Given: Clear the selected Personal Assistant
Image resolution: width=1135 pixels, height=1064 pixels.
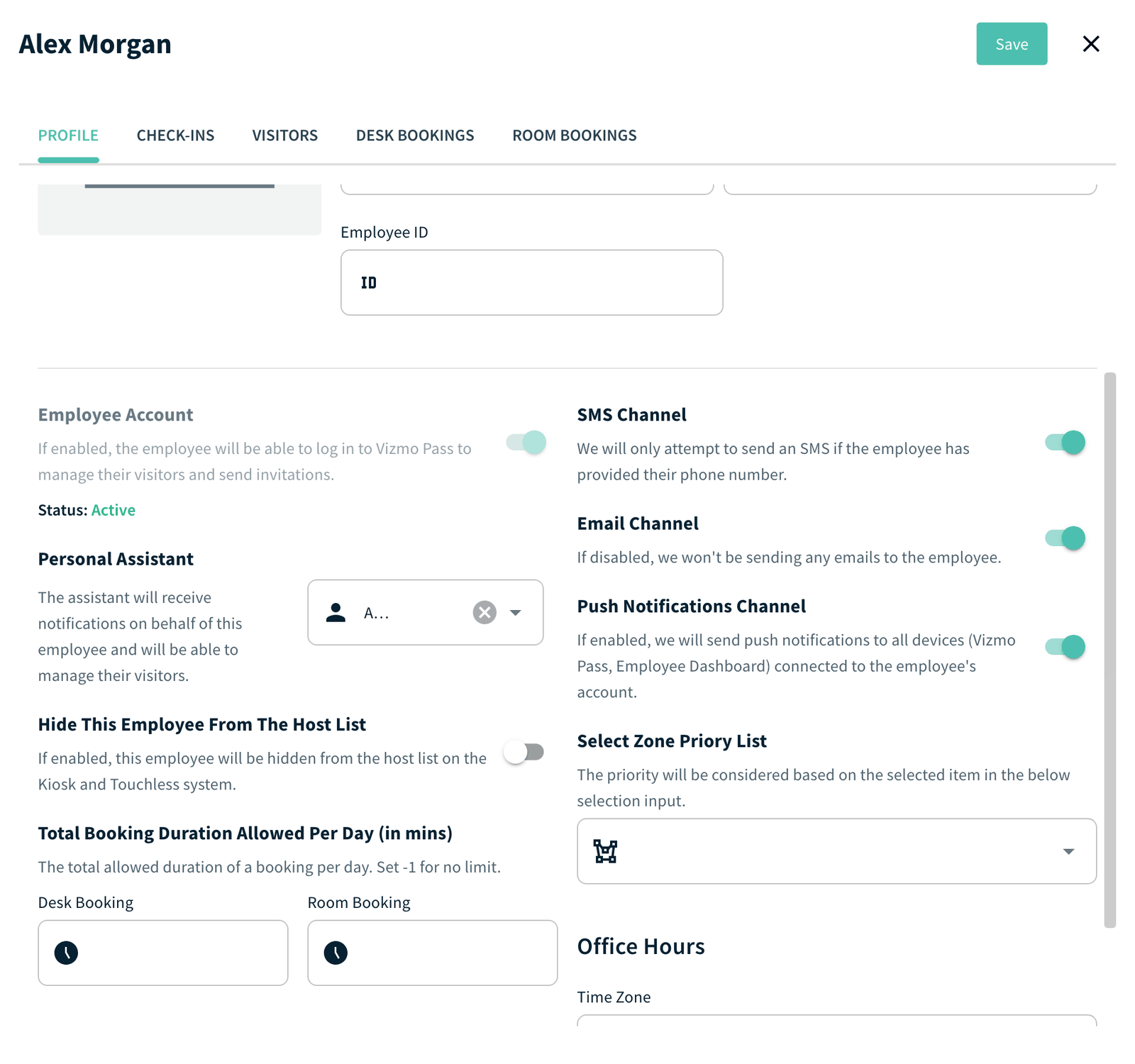Looking at the screenshot, I should tap(485, 612).
